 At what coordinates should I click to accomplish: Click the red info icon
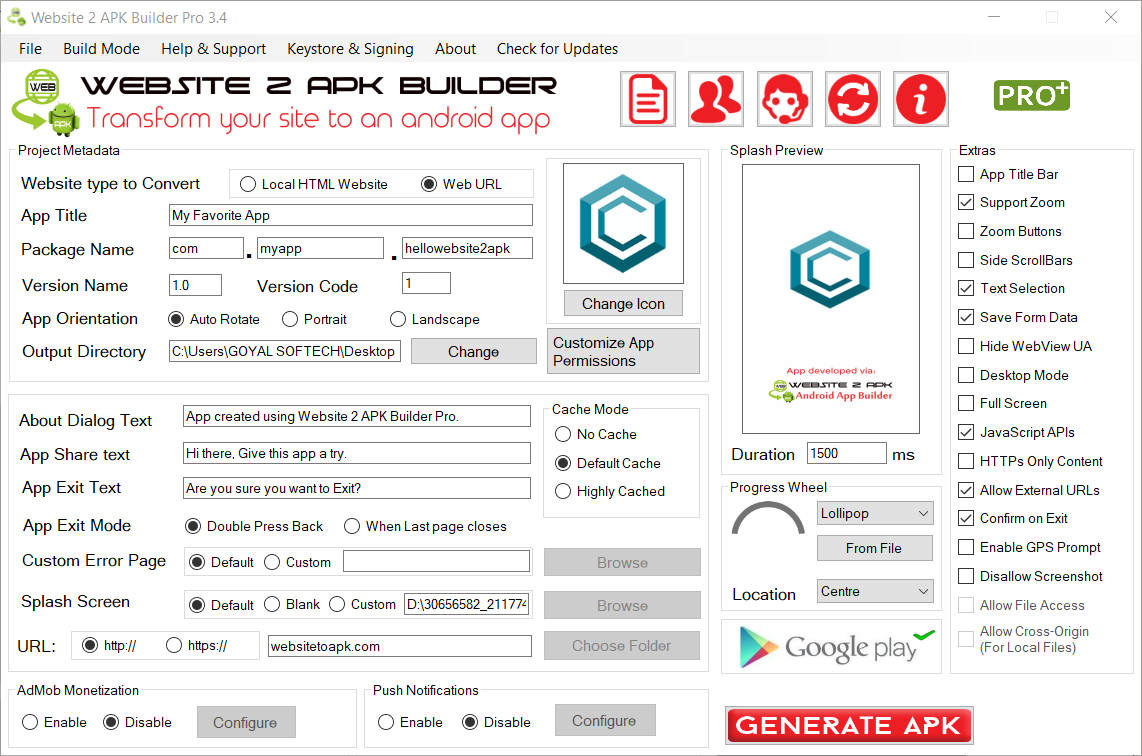[920, 98]
